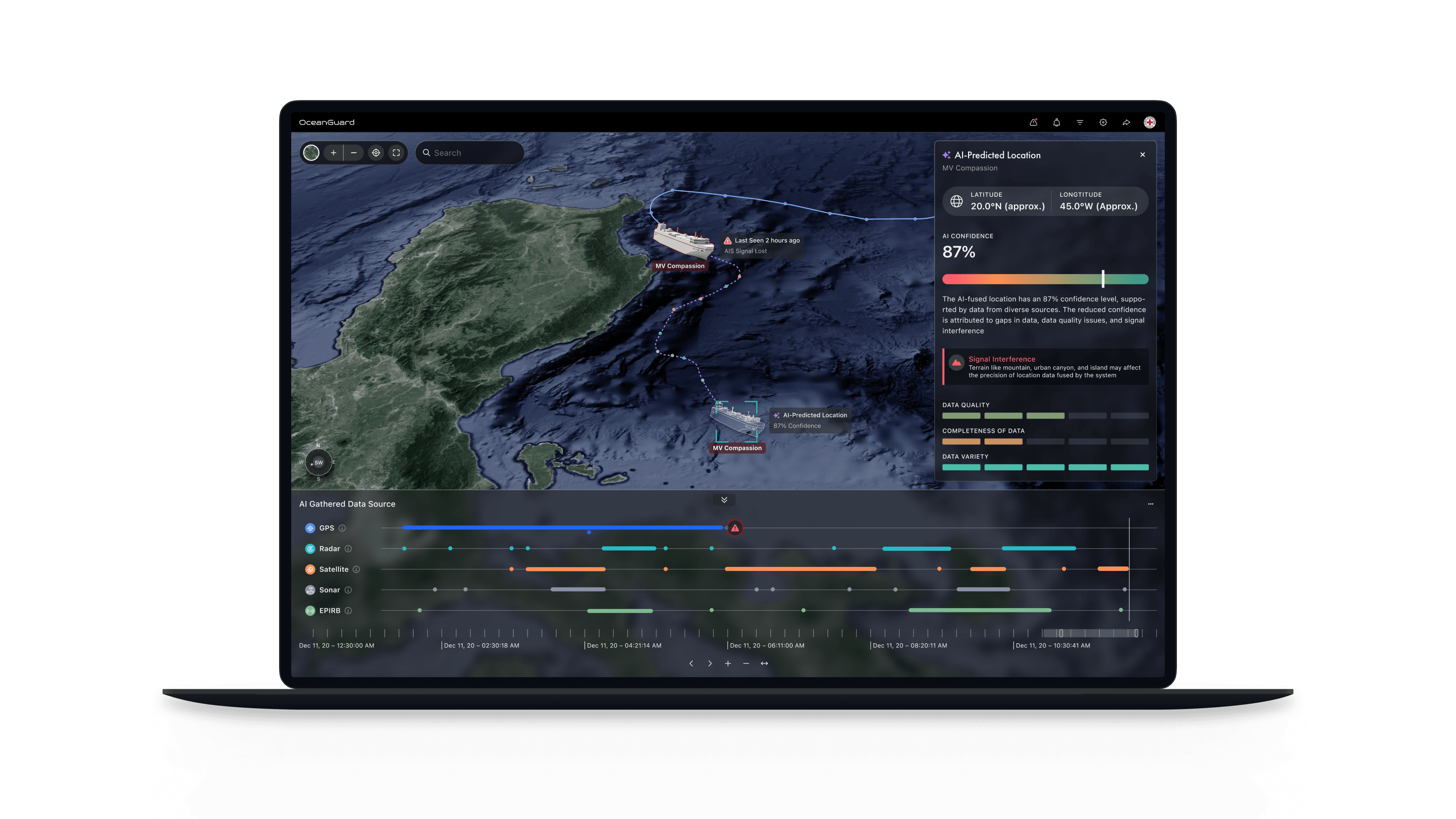The height and width of the screenshot is (819, 1456).
Task: Toggle the GPS data source info indicator
Action: 341,528
